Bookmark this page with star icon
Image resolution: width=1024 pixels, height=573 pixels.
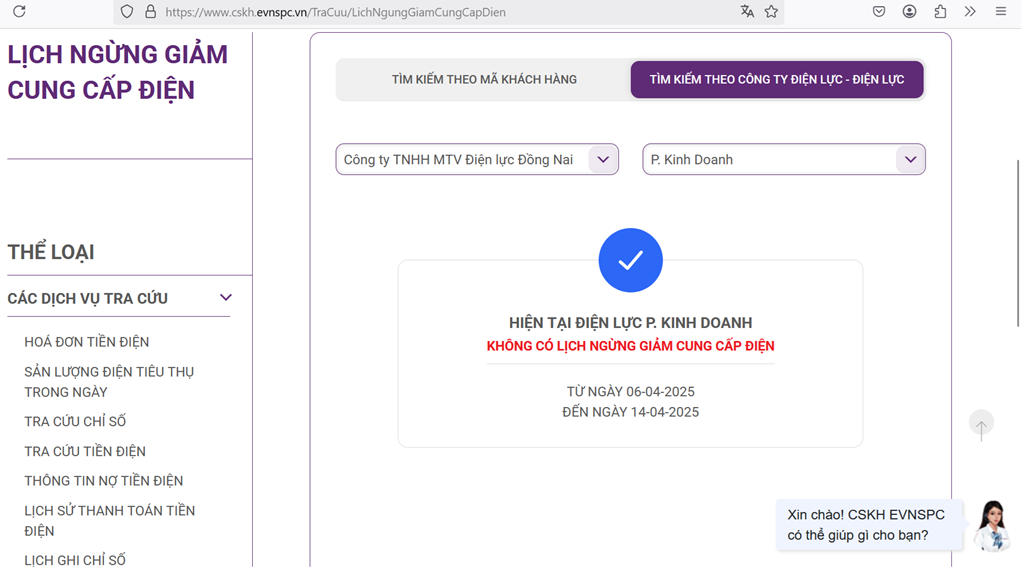click(x=771, y=12)
